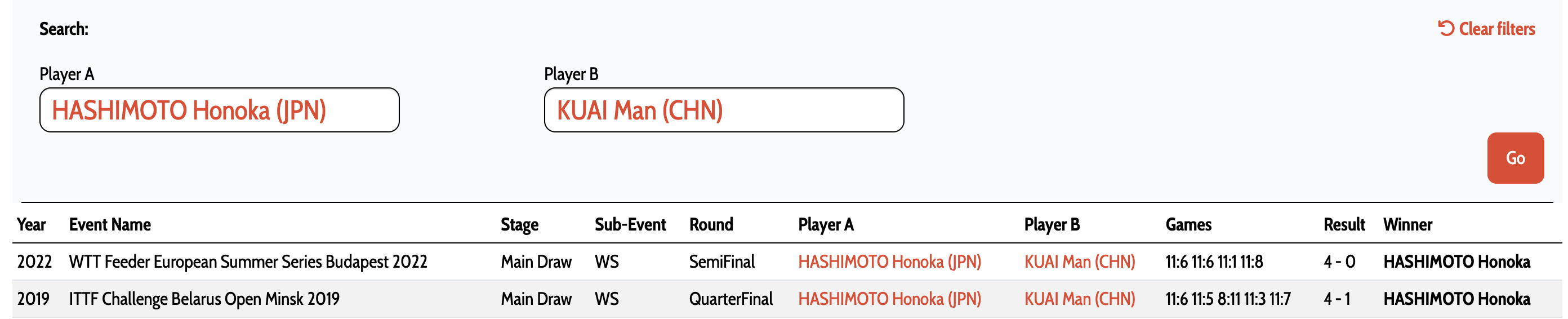Open KUAI Man link in 2022 row

click(x=1079, y=262)
